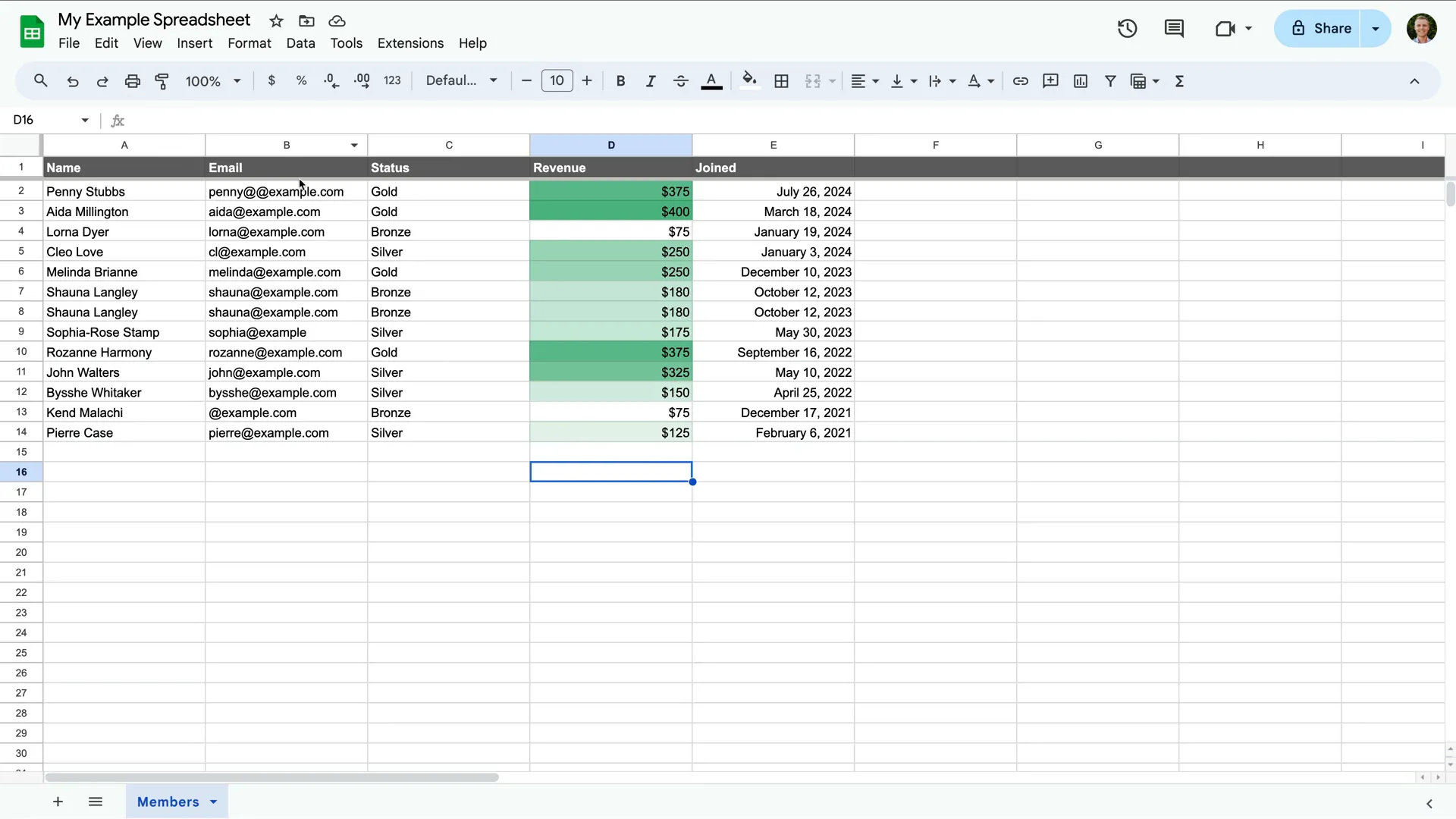Toggle italic formatting
Image resolution: width=1456 pixels, height=819 pixels.
[651, 80]
